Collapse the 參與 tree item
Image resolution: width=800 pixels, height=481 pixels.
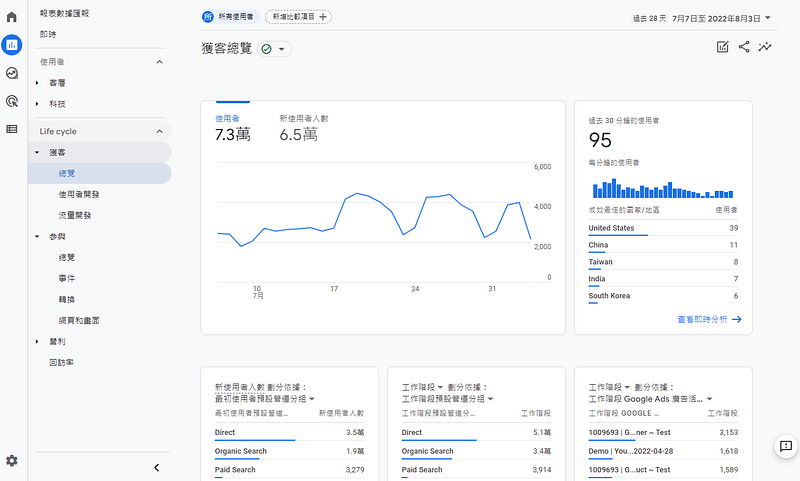click(x=37, y=236)
